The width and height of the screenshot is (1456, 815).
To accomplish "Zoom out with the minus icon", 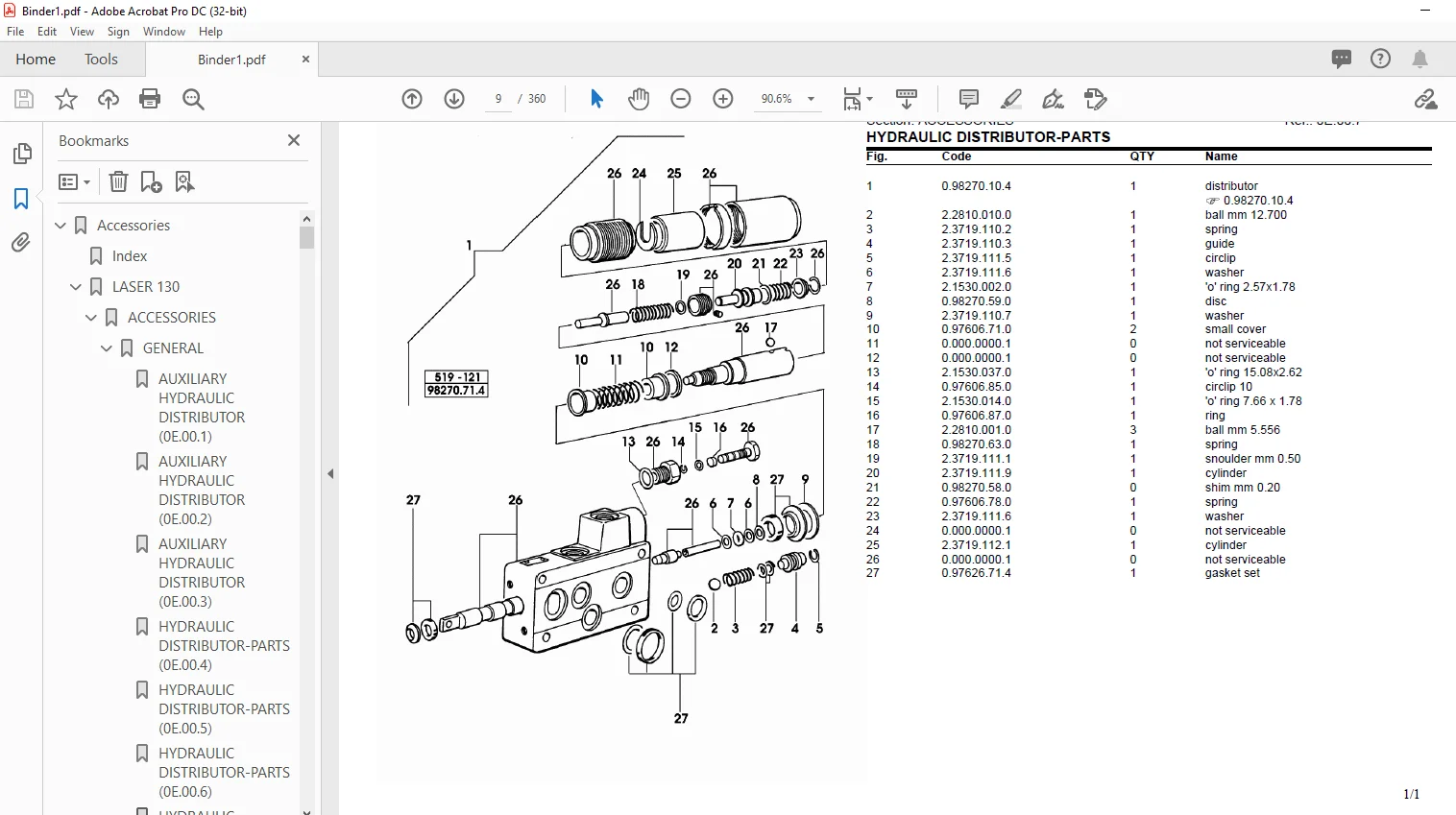I will pos(681,99).
